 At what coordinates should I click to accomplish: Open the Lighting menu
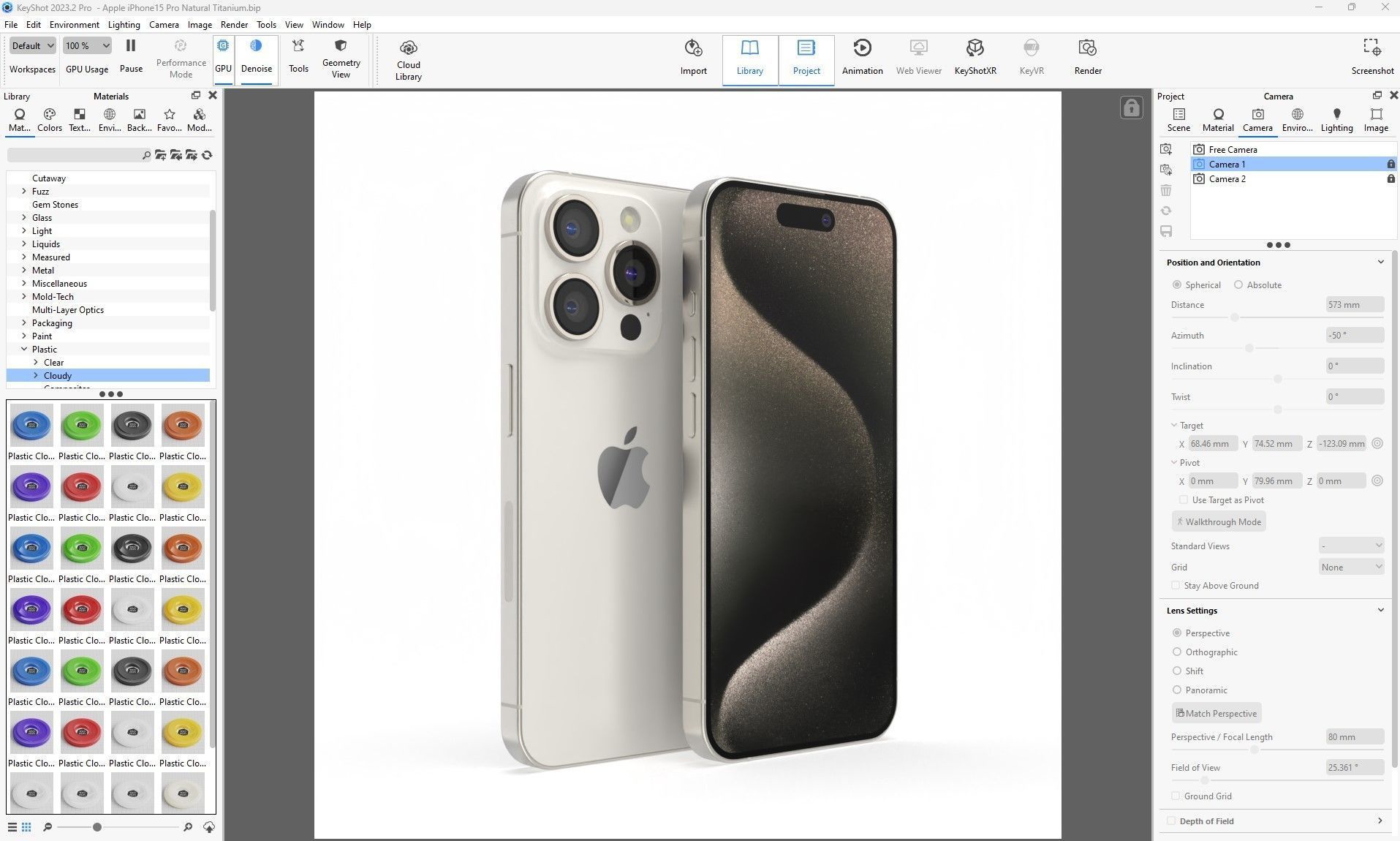click(124, 24)
